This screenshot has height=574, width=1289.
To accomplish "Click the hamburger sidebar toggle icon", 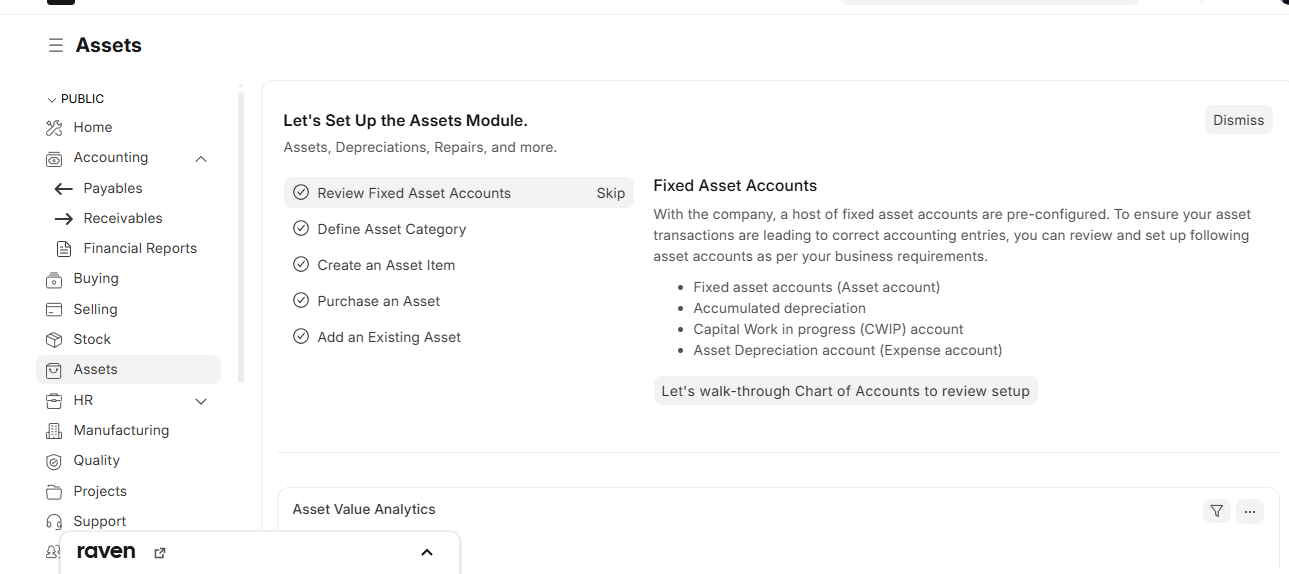I will 56,46.
